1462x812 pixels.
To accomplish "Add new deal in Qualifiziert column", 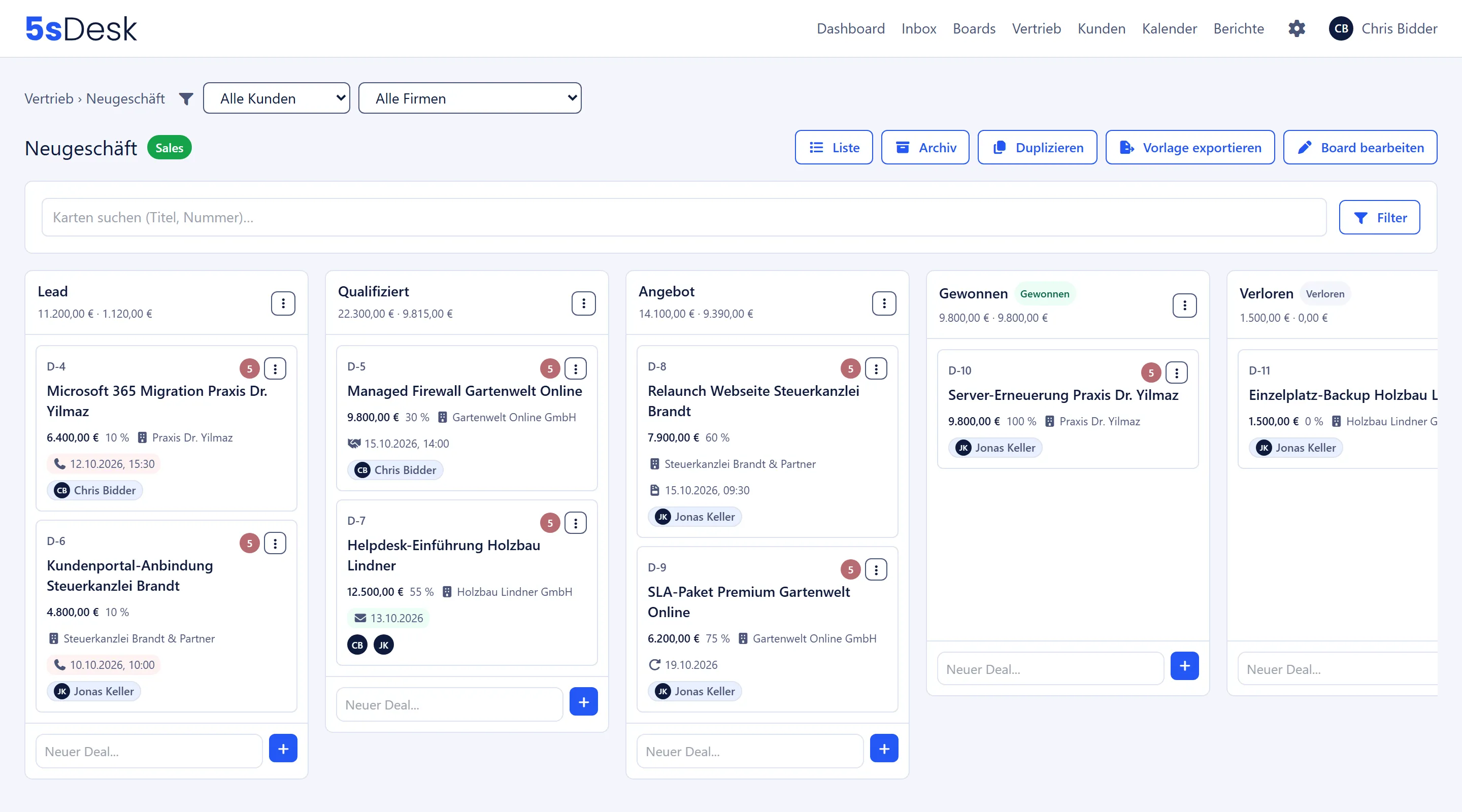I will (x=583, y=702).
